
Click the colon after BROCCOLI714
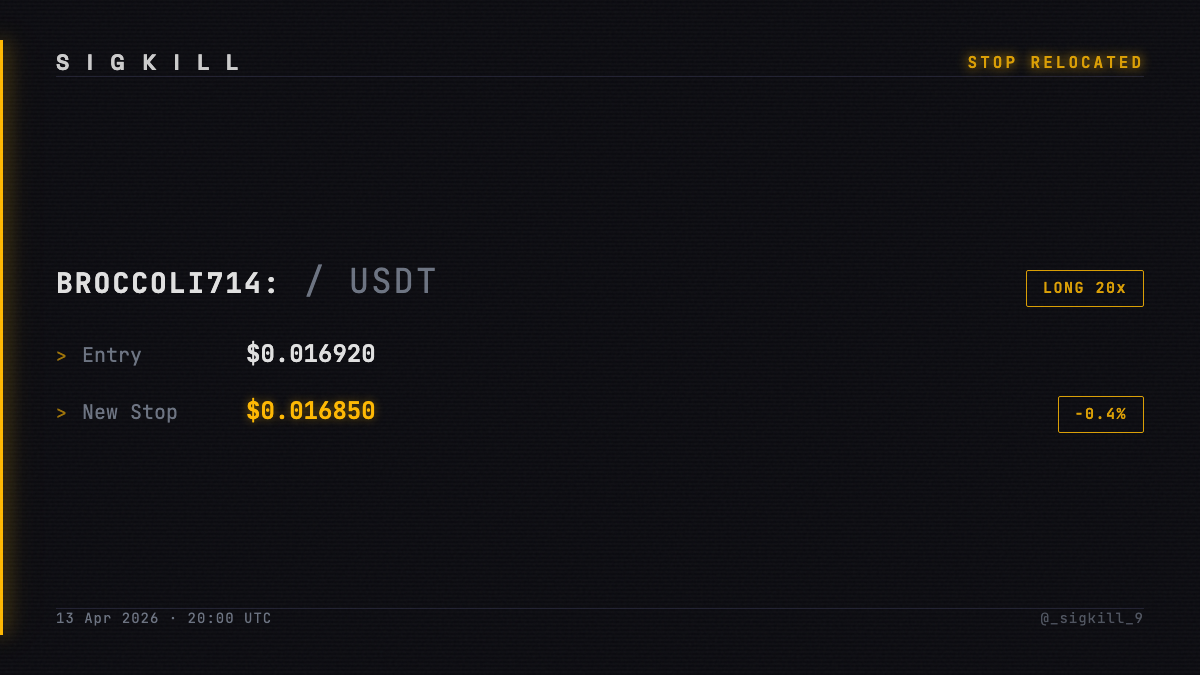click(x=271, y=285)
